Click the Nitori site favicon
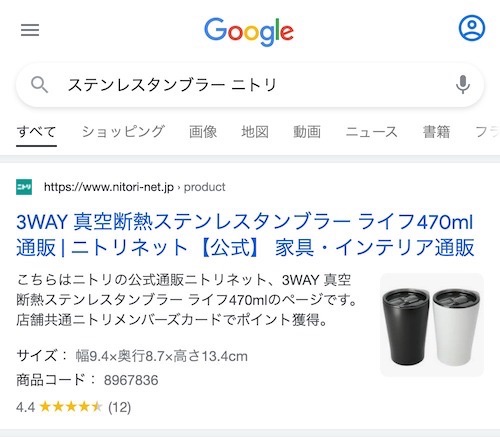The width and height of the screenshot is (500, 437). [x=24, y=187]
